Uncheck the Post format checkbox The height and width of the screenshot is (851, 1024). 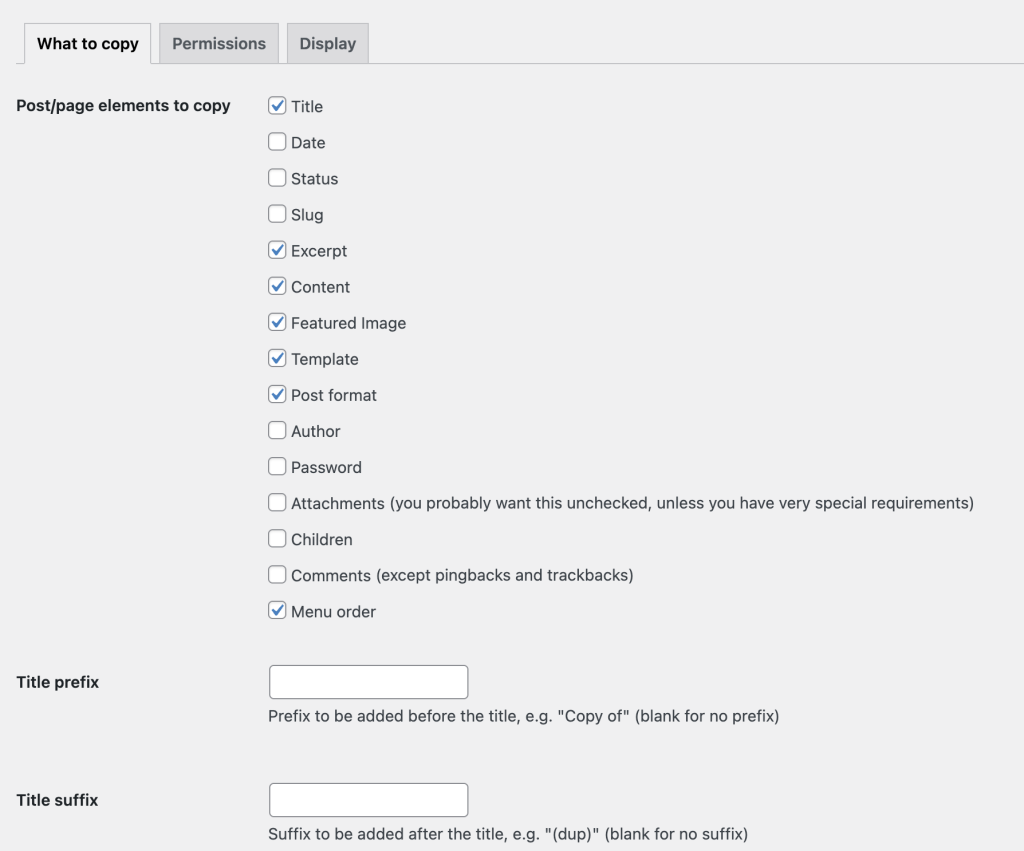[x=278, y=394]
